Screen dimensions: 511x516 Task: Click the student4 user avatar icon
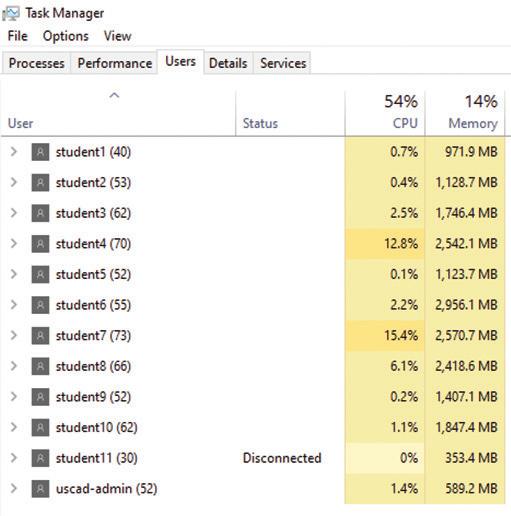[40, 244]
